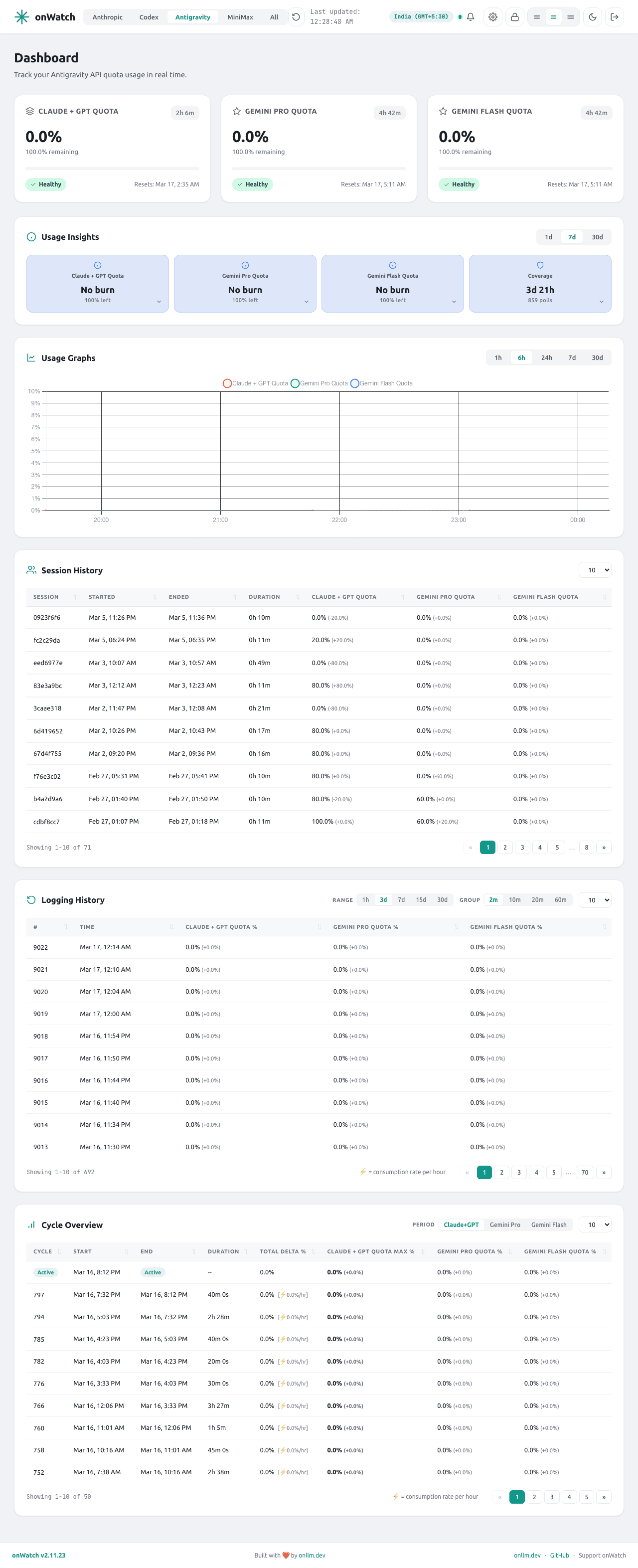Select 60m group in Logging History
Screen dimensions: 638x1568
(x=561, y=899)
